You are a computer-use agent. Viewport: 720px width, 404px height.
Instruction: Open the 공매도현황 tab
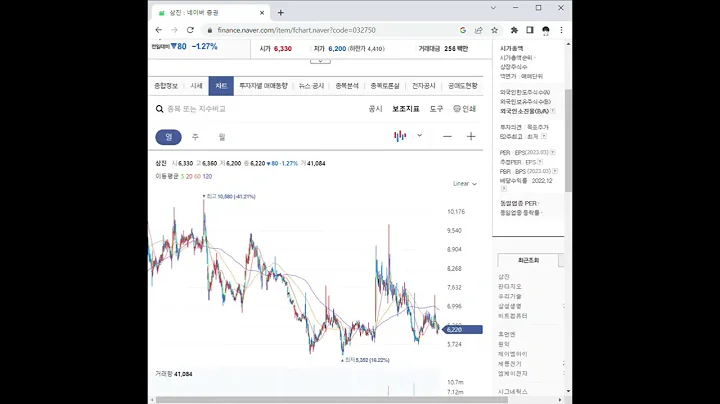pos(462,86)
